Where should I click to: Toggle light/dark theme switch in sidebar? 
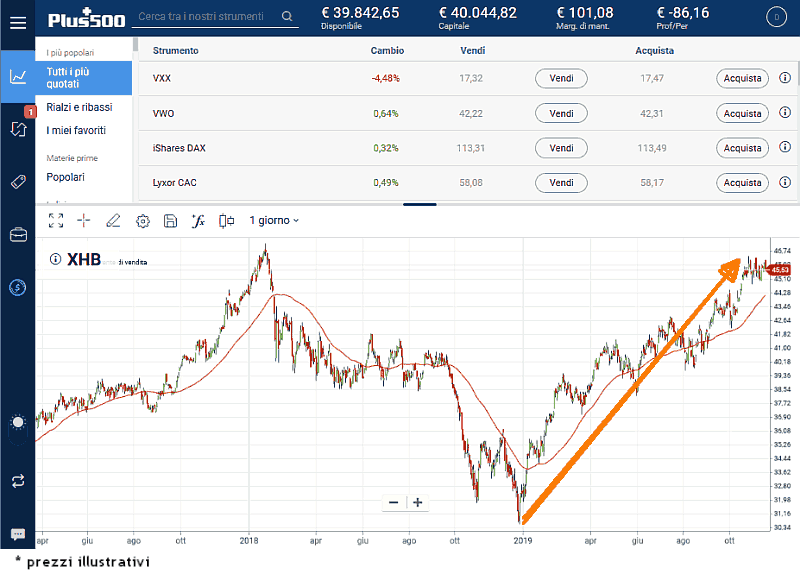point(17,424)
